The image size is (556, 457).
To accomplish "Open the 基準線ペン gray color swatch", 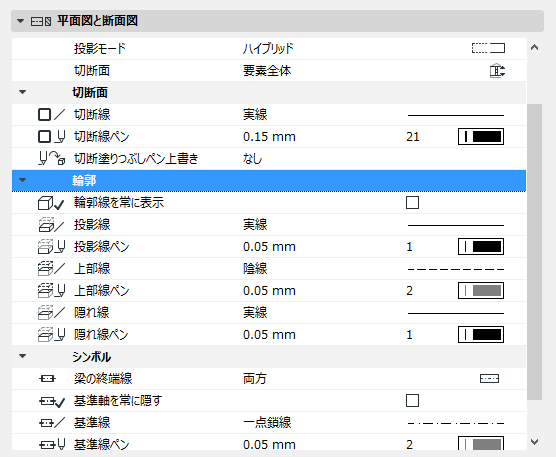I will (x=481, y=443).
